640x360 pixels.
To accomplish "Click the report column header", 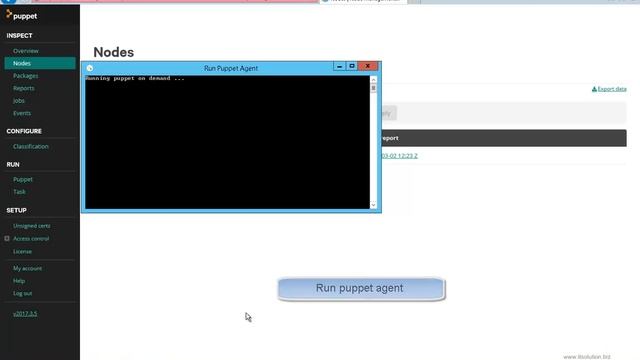I will pyautogui.click(x=390, y=138).
